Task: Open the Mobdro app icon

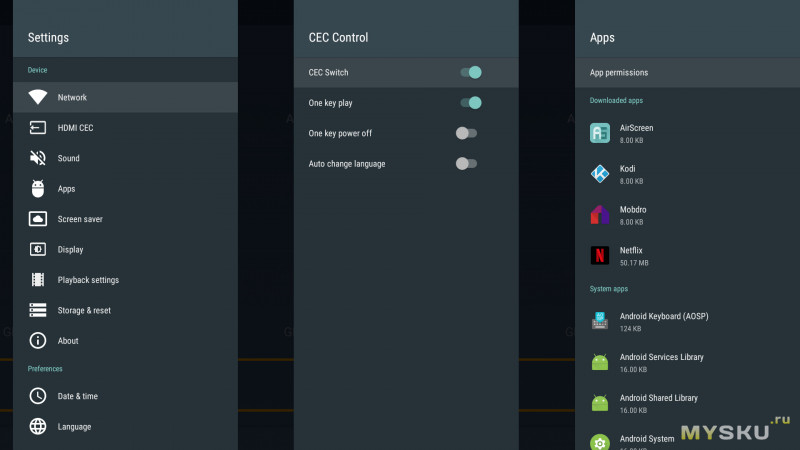Action: click(600, 214)
